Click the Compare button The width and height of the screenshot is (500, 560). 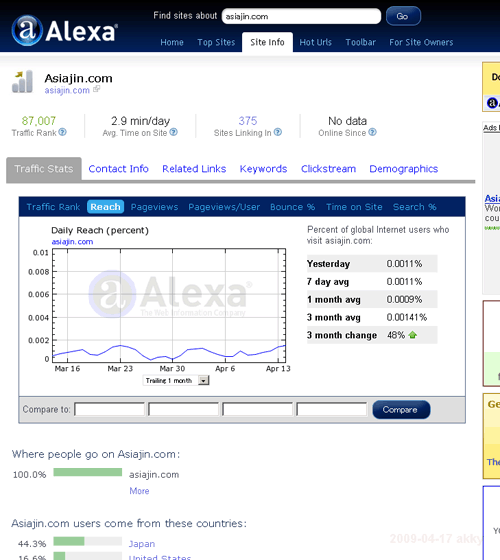401,409
